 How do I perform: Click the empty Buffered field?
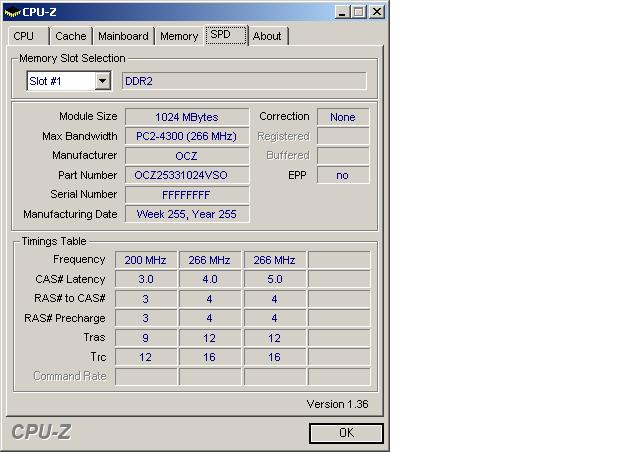pyautogui.click(x=343, y=156)
